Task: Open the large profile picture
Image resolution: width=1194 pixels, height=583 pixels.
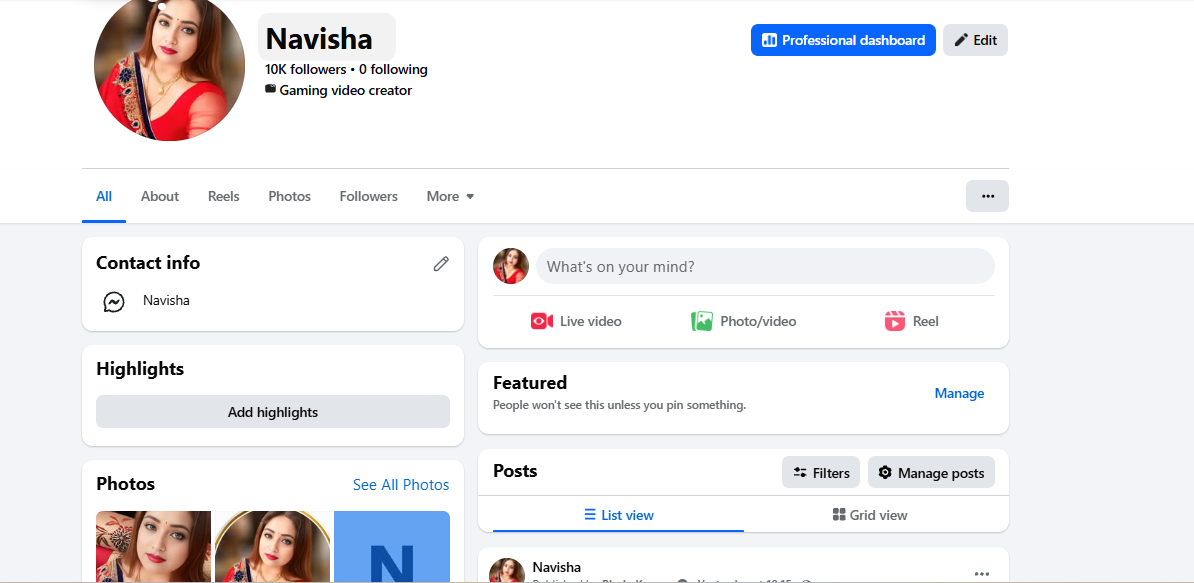Action: 169,67
